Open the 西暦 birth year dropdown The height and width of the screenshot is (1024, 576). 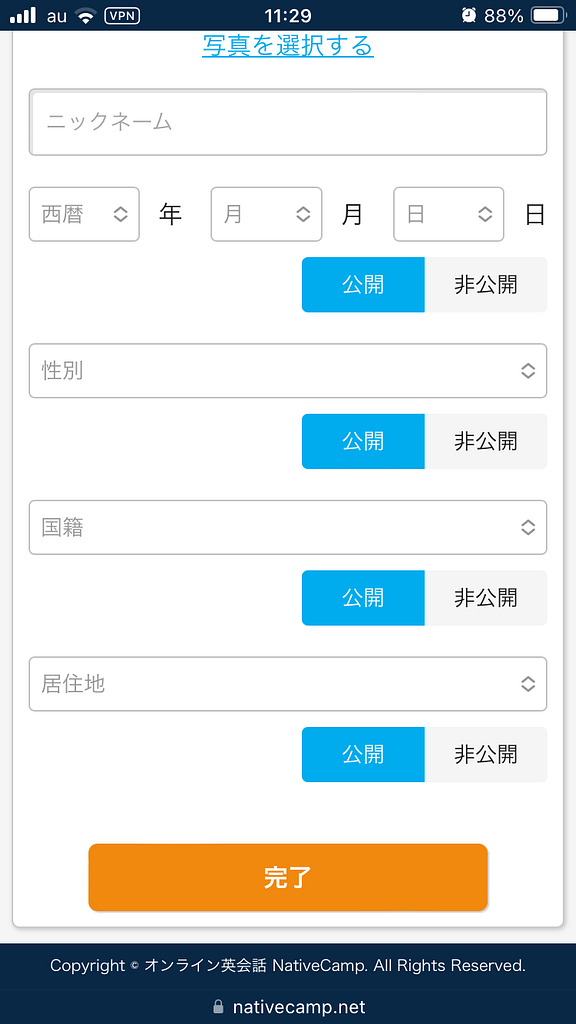84,214
